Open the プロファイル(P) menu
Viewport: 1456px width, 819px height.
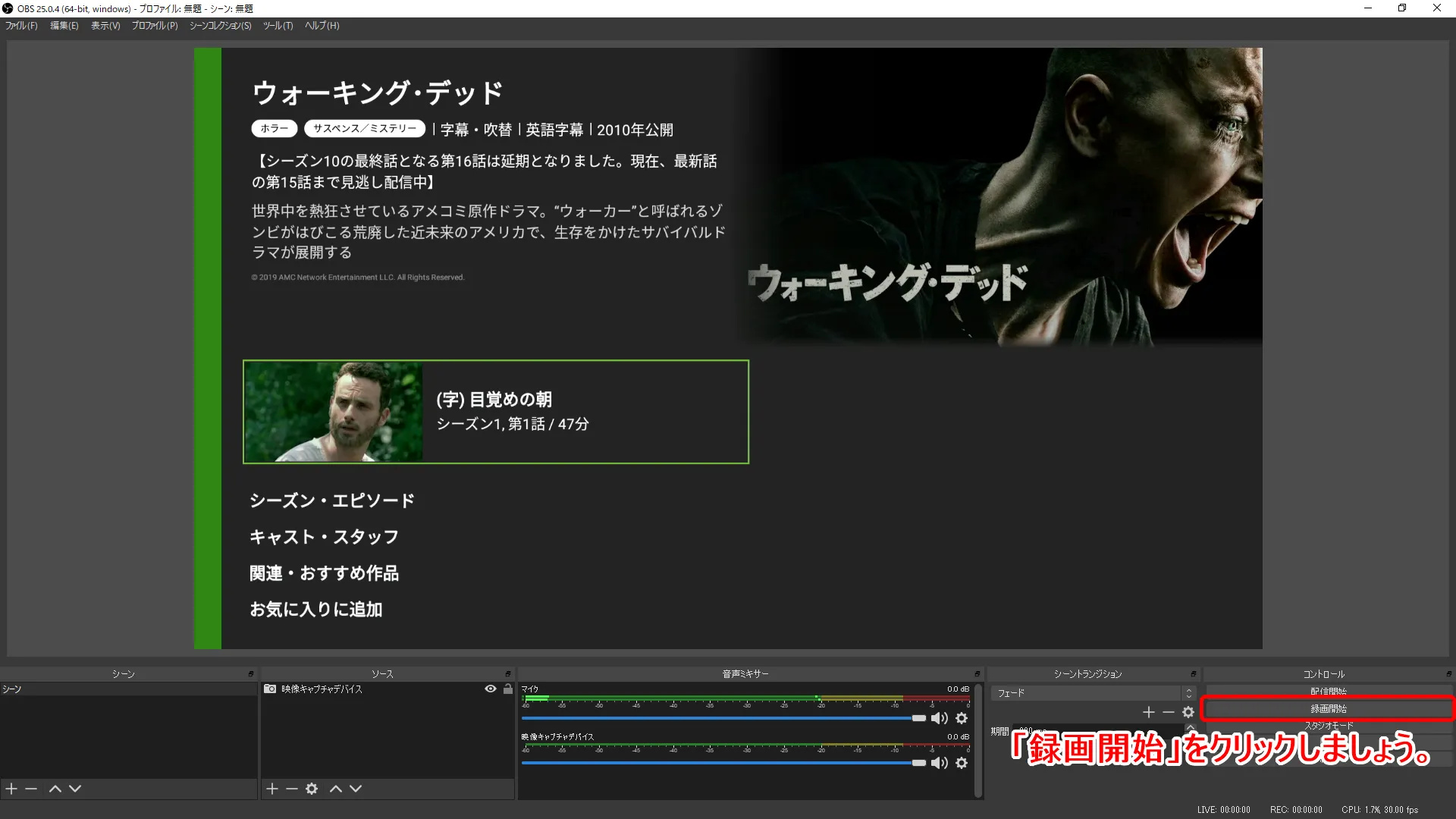(155, 26)
